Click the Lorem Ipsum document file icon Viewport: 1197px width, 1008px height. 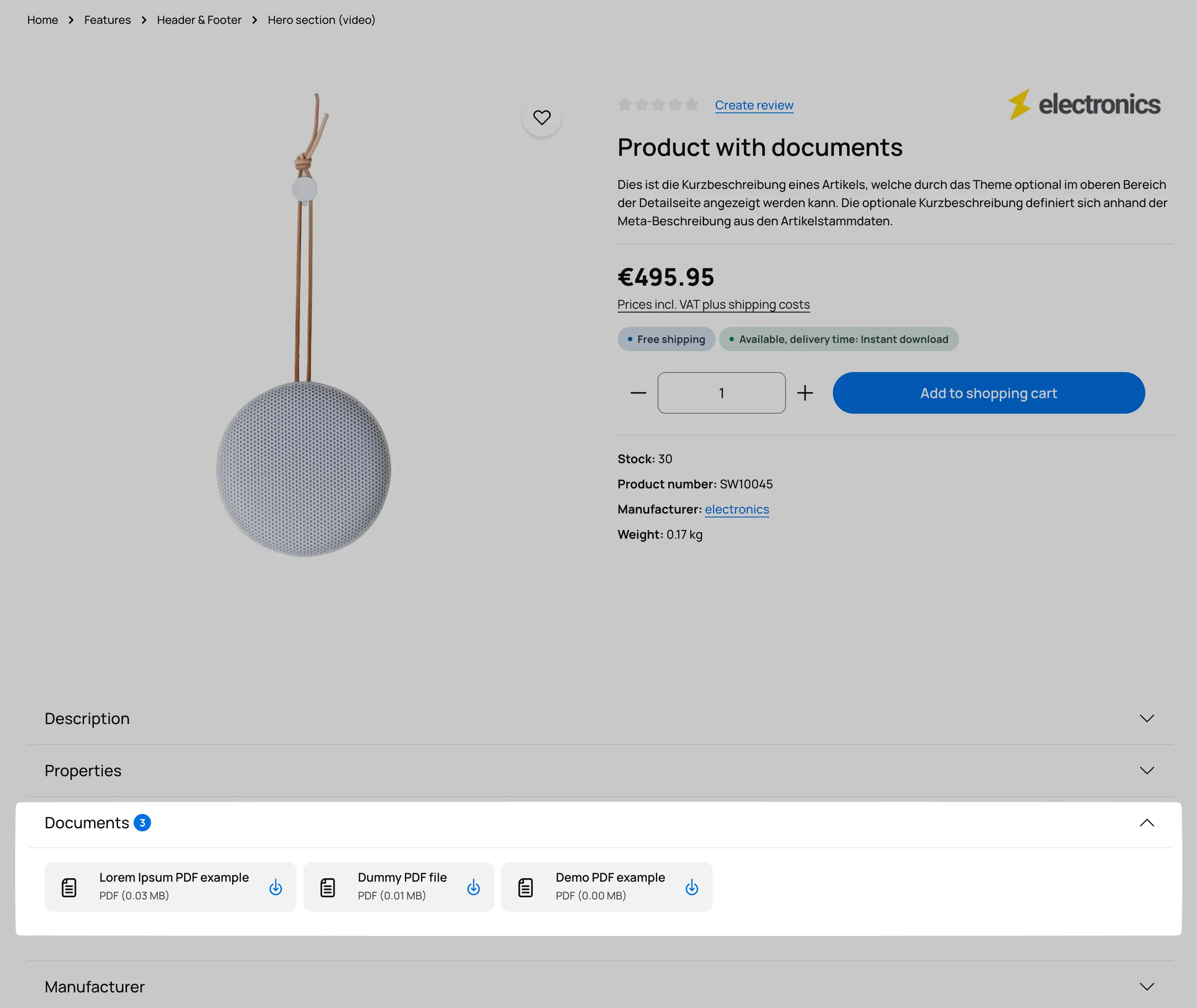point(69,887)
